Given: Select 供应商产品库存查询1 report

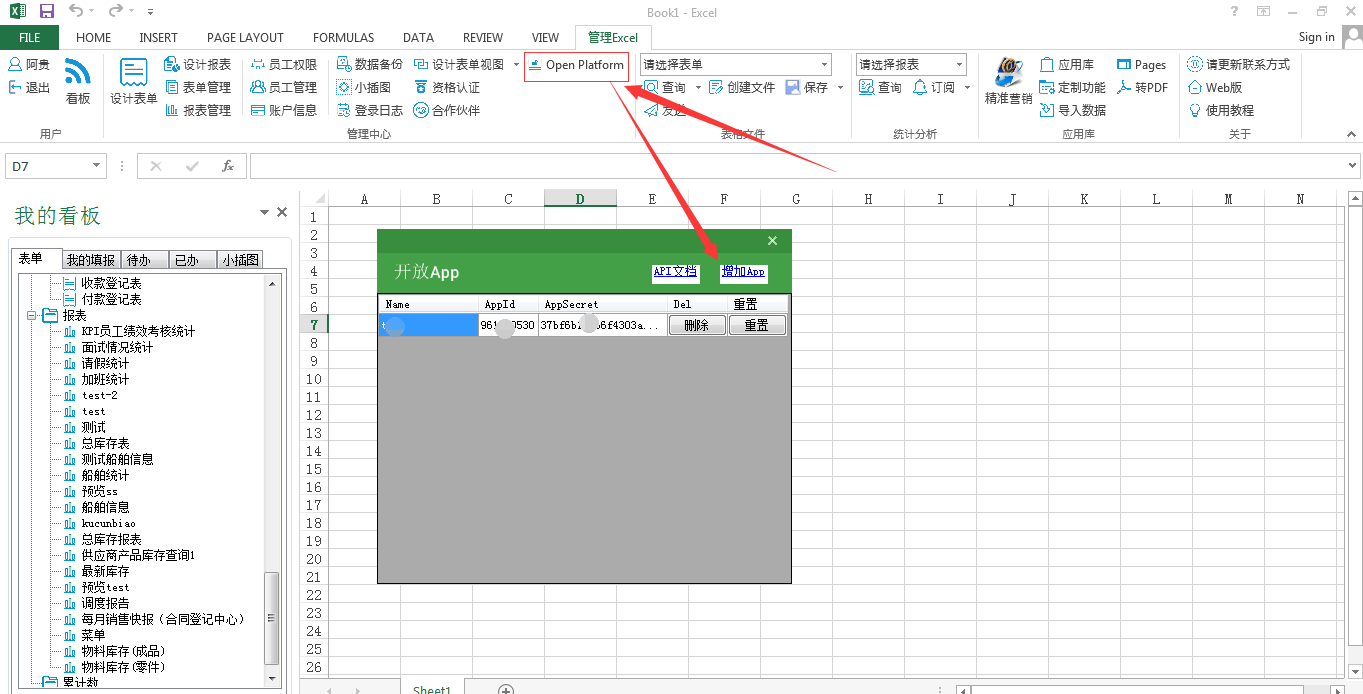Looking at the screenshot, I should (138, 555).
